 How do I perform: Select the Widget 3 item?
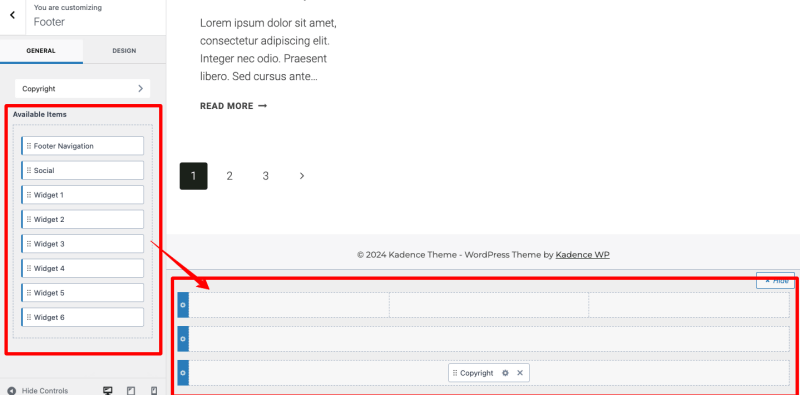(x=83, y=244)
